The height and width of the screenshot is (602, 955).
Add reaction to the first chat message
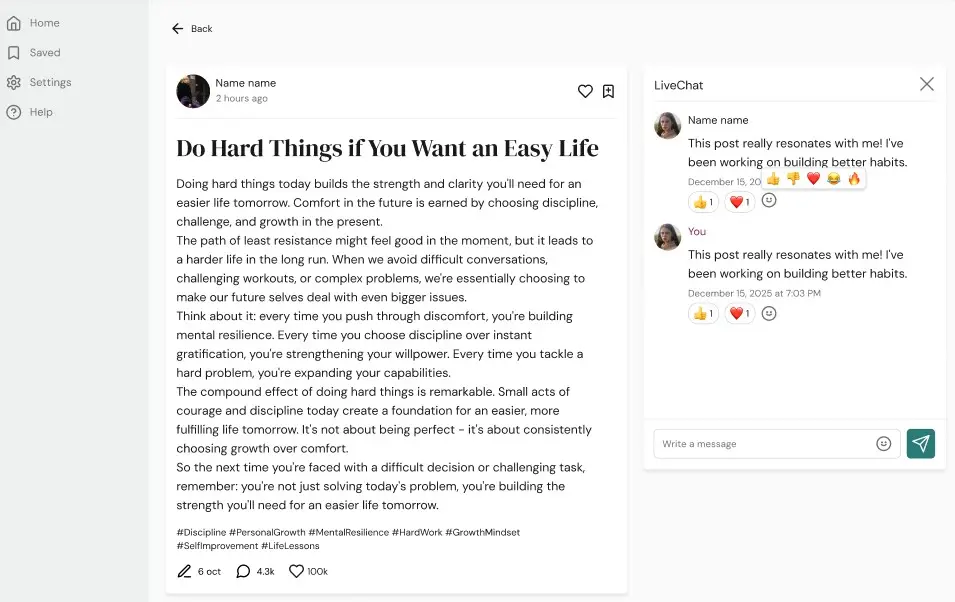[769, 200]
